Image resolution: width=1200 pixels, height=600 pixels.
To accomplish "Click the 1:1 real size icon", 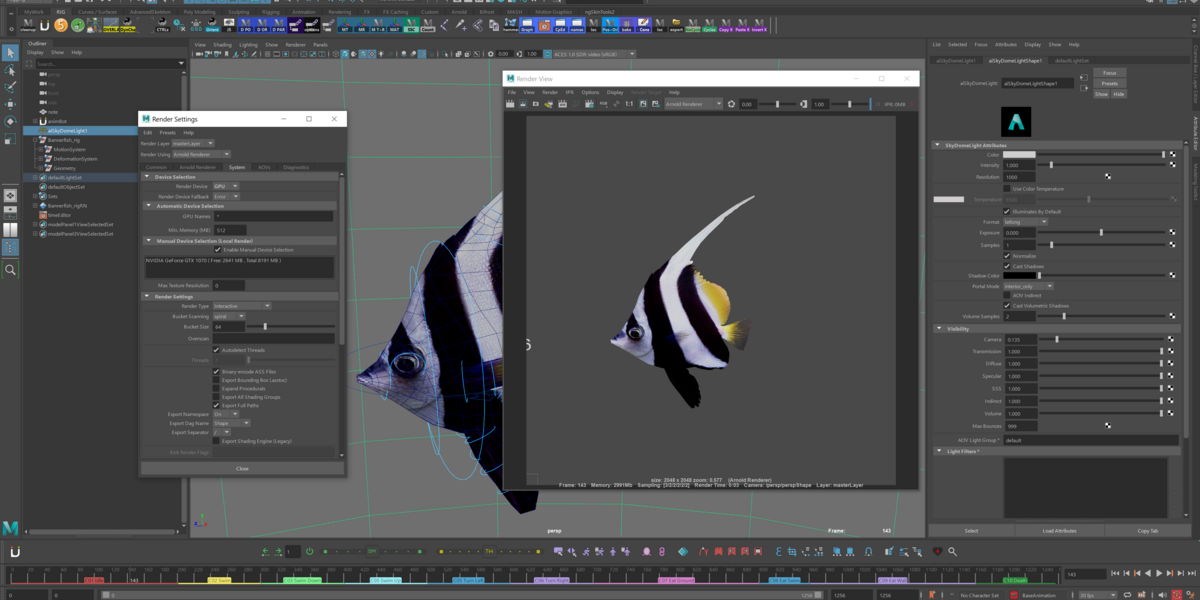I will point(629,104).
